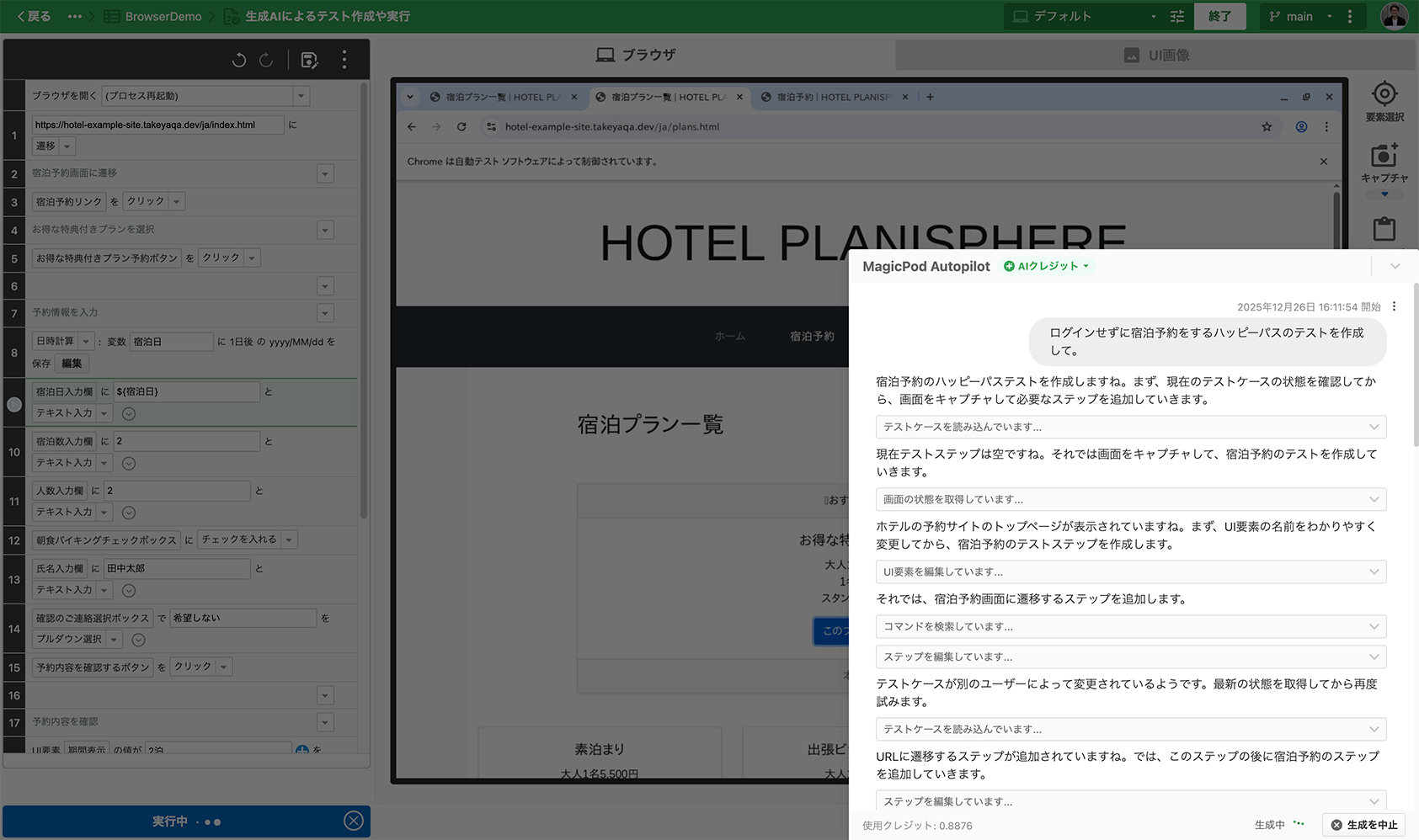Open the デフォルト environment dropdown
This screenshot has height=840, width=1419.
click(1152, 16)
